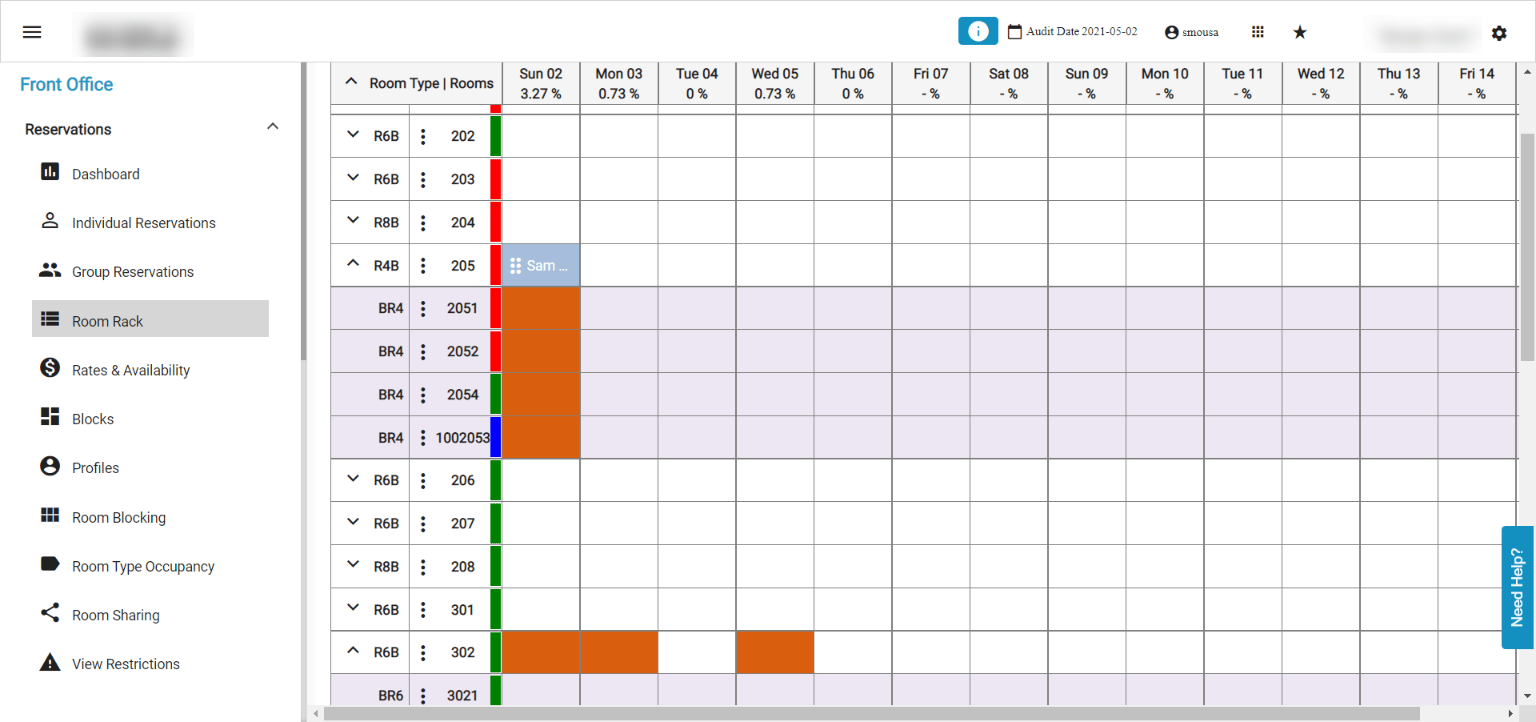Open three-dot menu for room 203
Screen dimensions: 1536x722
423,179
